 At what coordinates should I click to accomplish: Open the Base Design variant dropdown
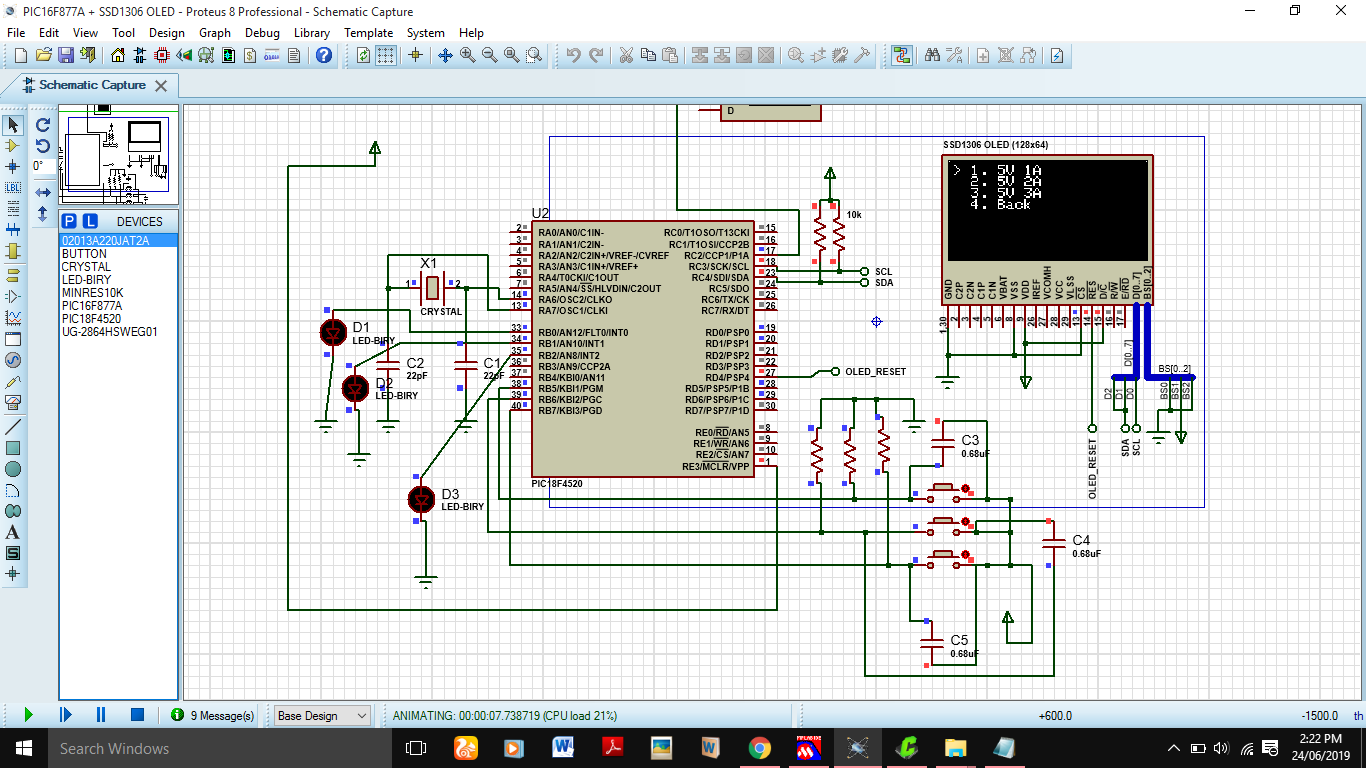(323, 715)
